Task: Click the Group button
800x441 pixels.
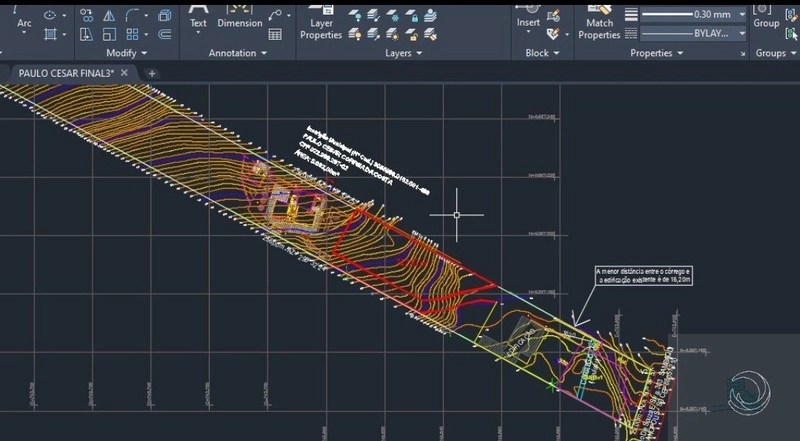Action: (766, 18)
